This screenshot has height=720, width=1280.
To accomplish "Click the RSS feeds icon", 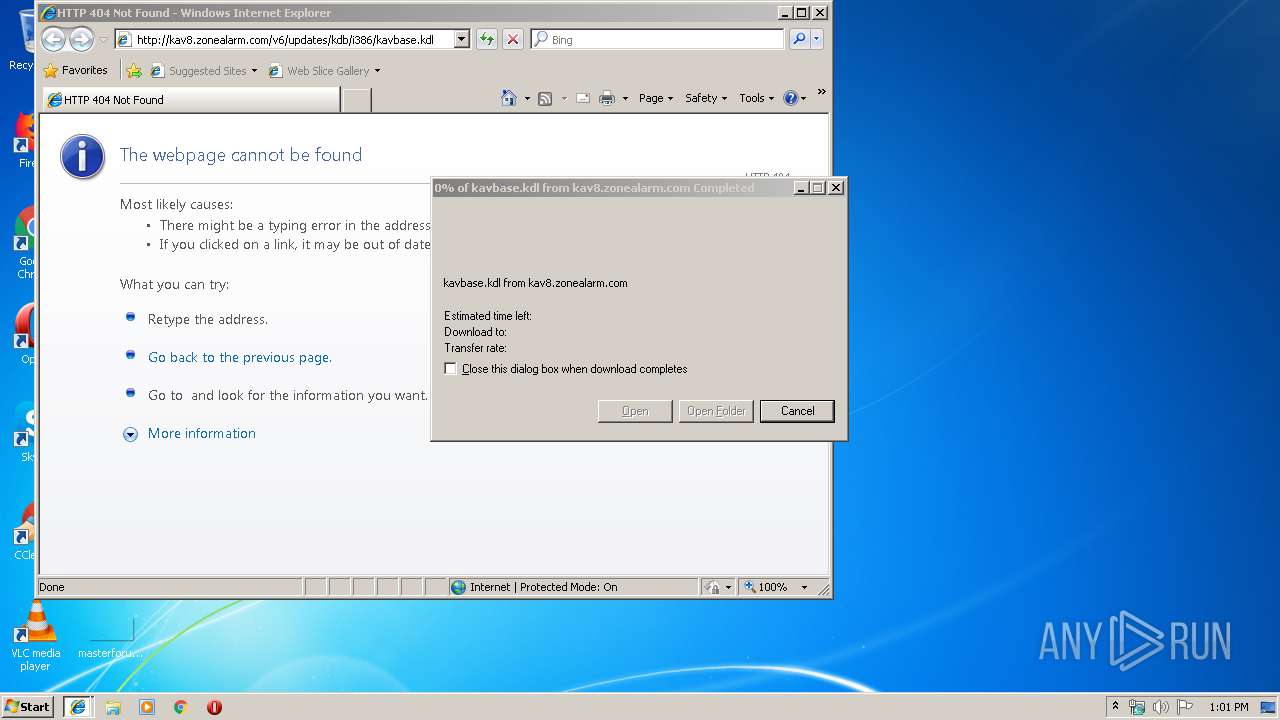I will coord(545,98).
